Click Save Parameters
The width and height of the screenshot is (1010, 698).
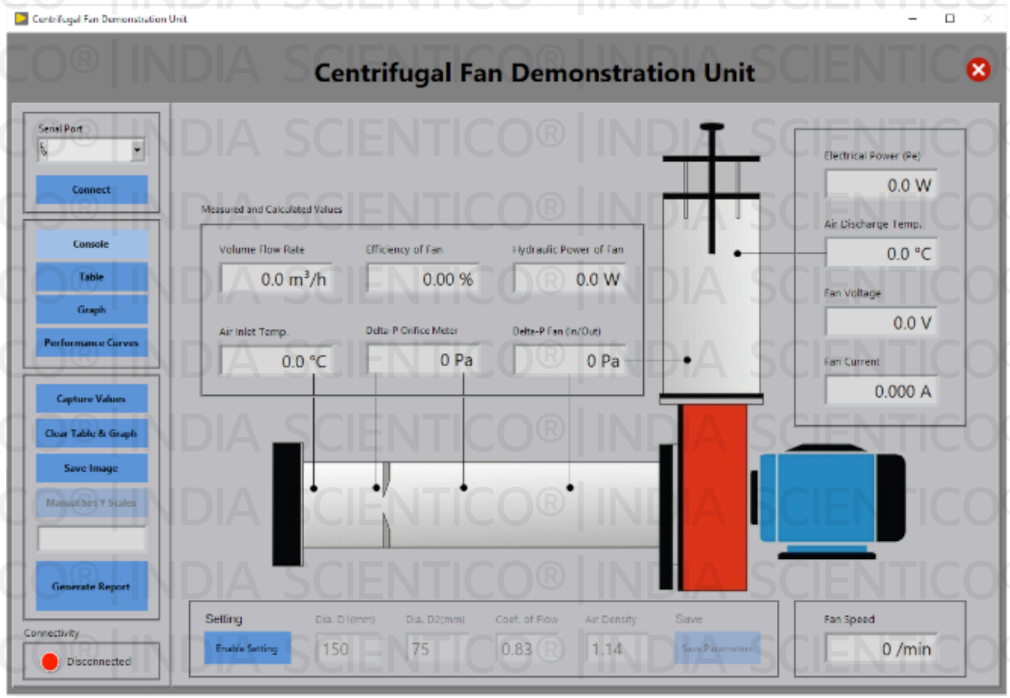point(719,648)
